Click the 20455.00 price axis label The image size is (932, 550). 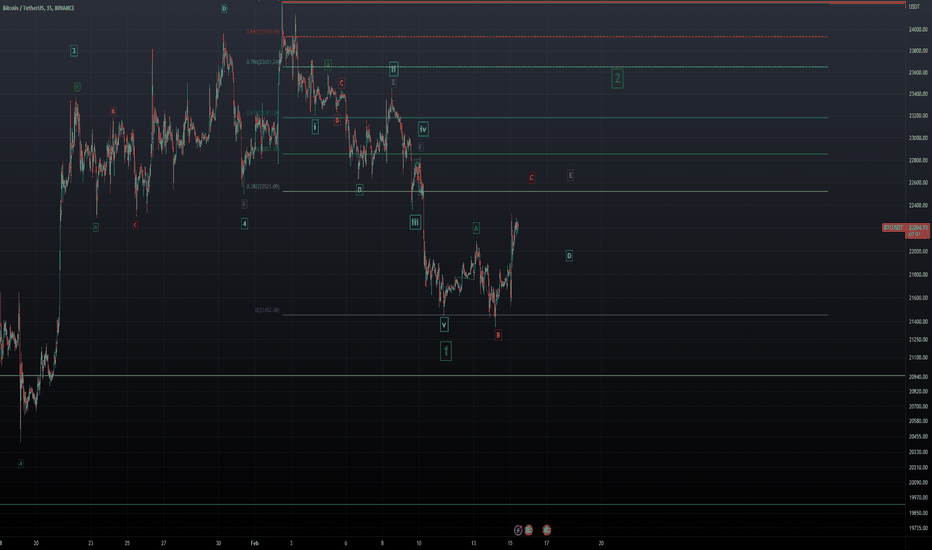pos(918,436)
